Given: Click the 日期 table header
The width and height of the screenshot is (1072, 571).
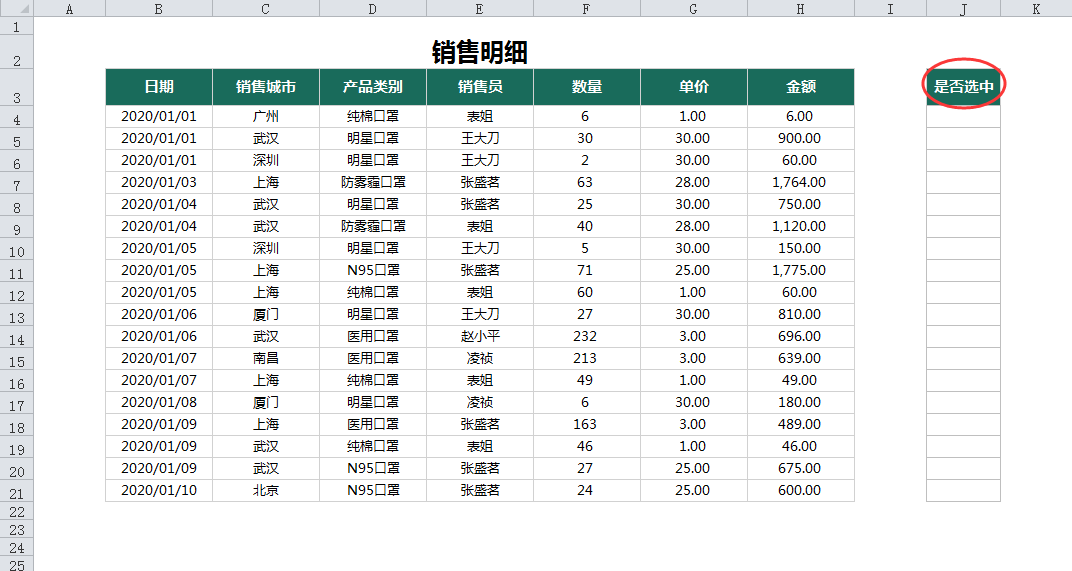Looking at the screenshot, I should tap(159, 87).
